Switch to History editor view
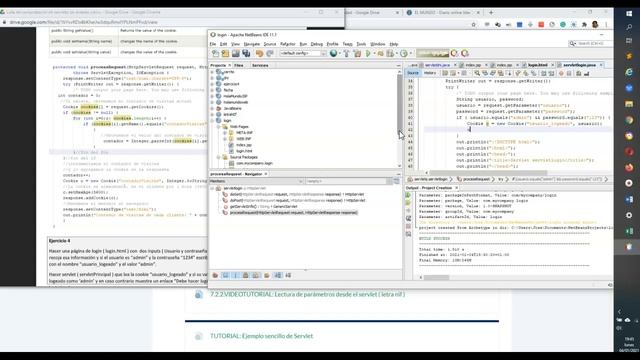The width and height of the screenshot is (640, 360). (430, 73)
